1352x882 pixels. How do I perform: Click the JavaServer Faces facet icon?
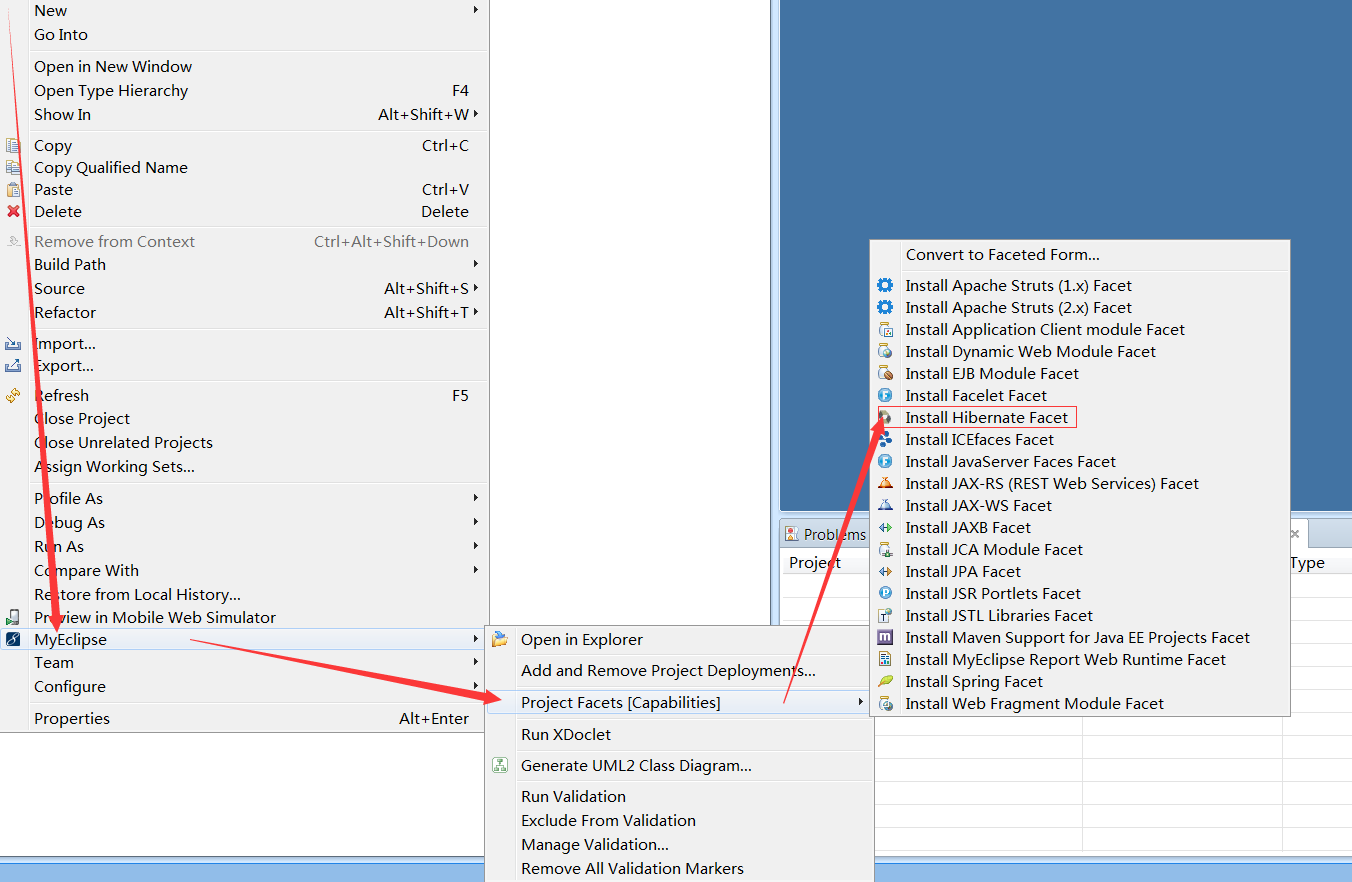[885, 461]
